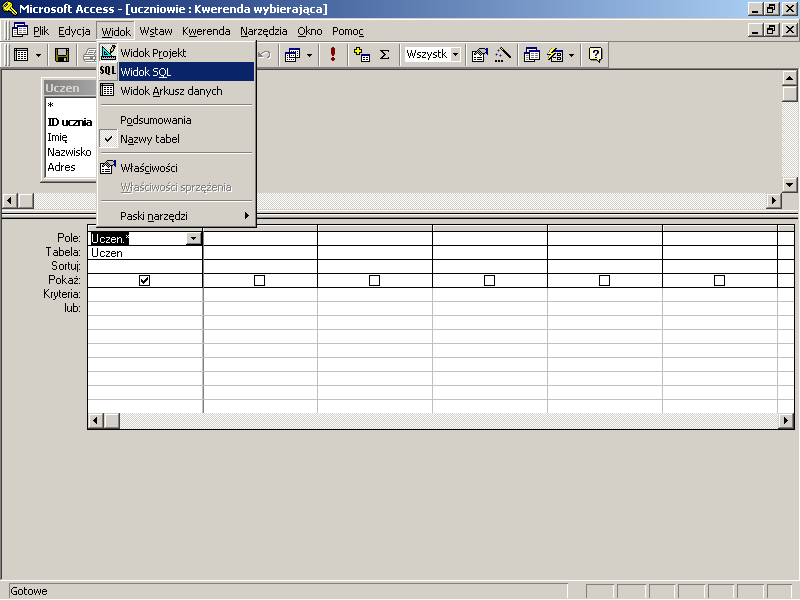Click the Save icon in the toolbar
The height and width of the screenshot is (600, 800).
pyautogui.click(x=61, y=55)
